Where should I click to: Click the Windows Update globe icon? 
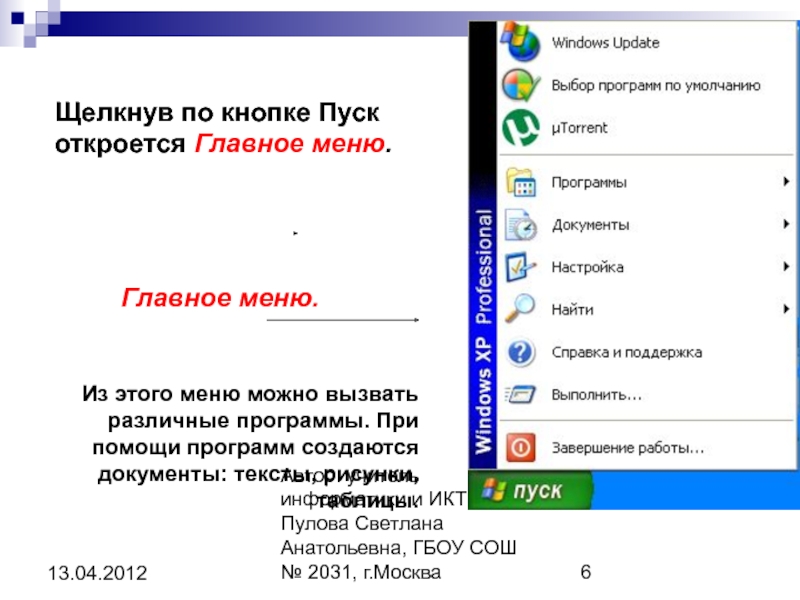[x=520, y=42]
